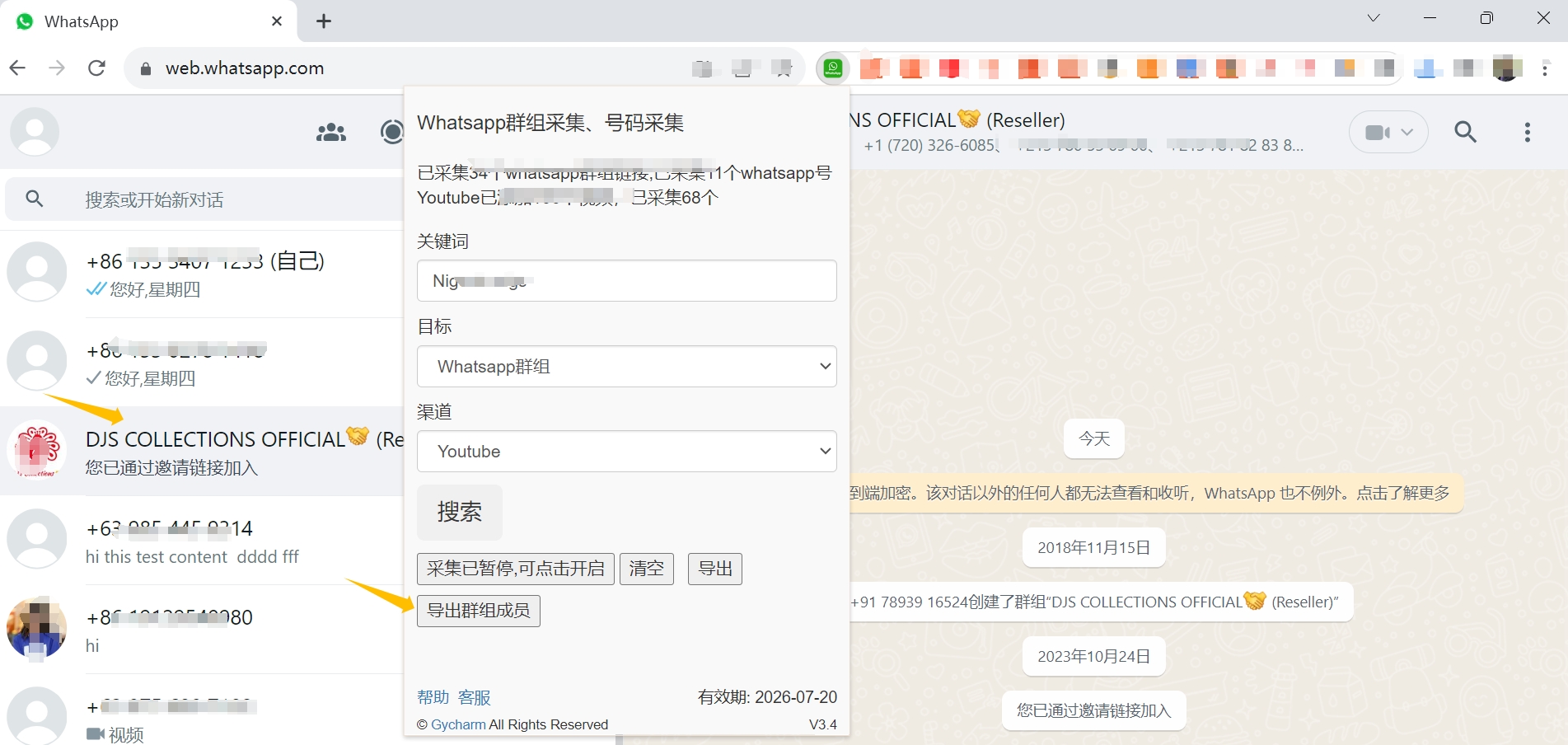Open the WhatsApp communities icon

coord(331,132)
